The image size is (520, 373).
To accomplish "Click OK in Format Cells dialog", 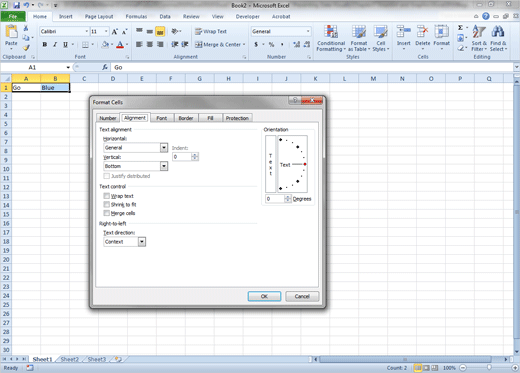I will tap(264, 296).
